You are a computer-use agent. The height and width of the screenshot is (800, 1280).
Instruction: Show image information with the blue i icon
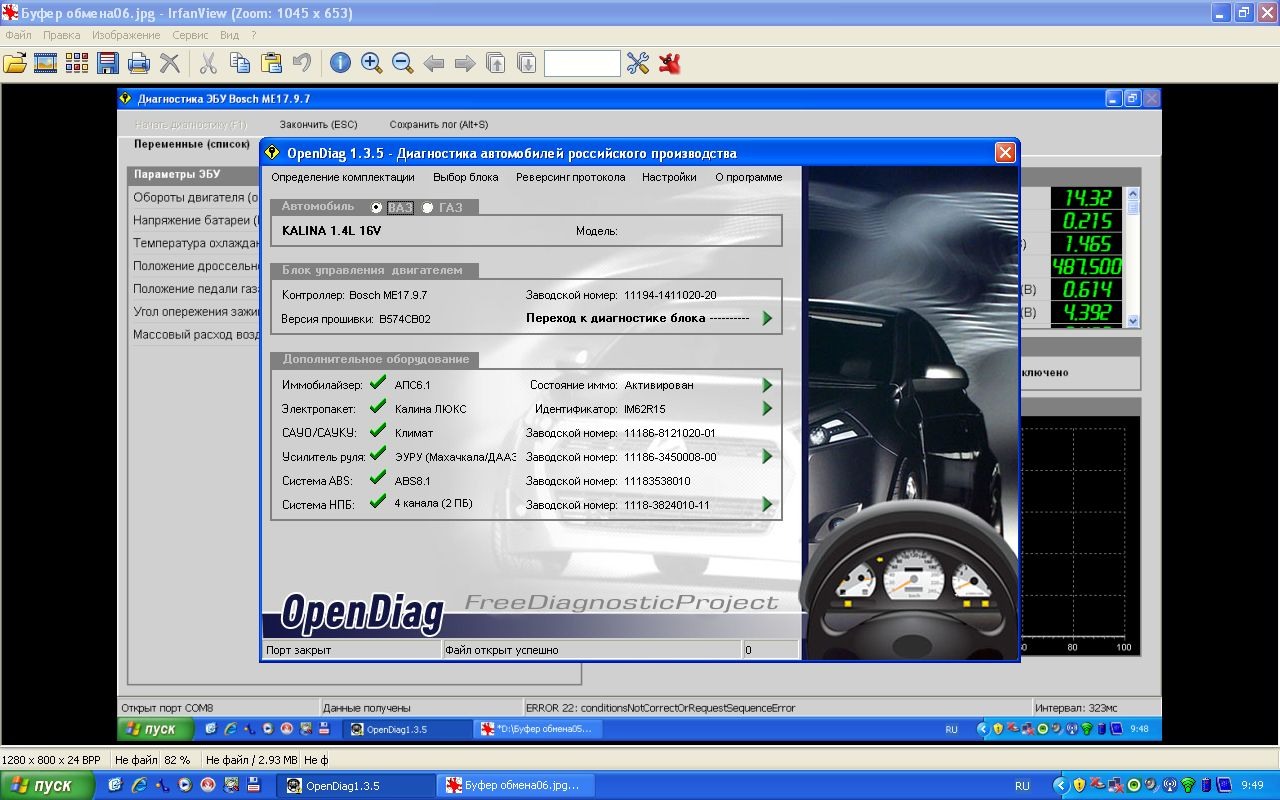[340, 63]
